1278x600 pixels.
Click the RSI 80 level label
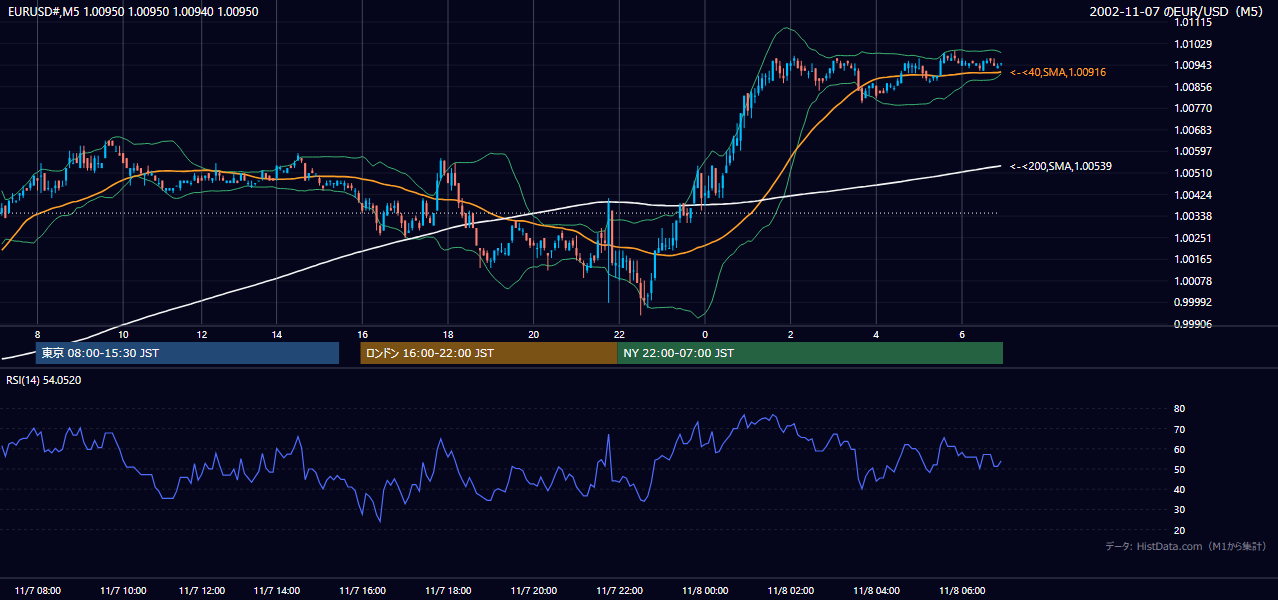[x=1179, y=409]
